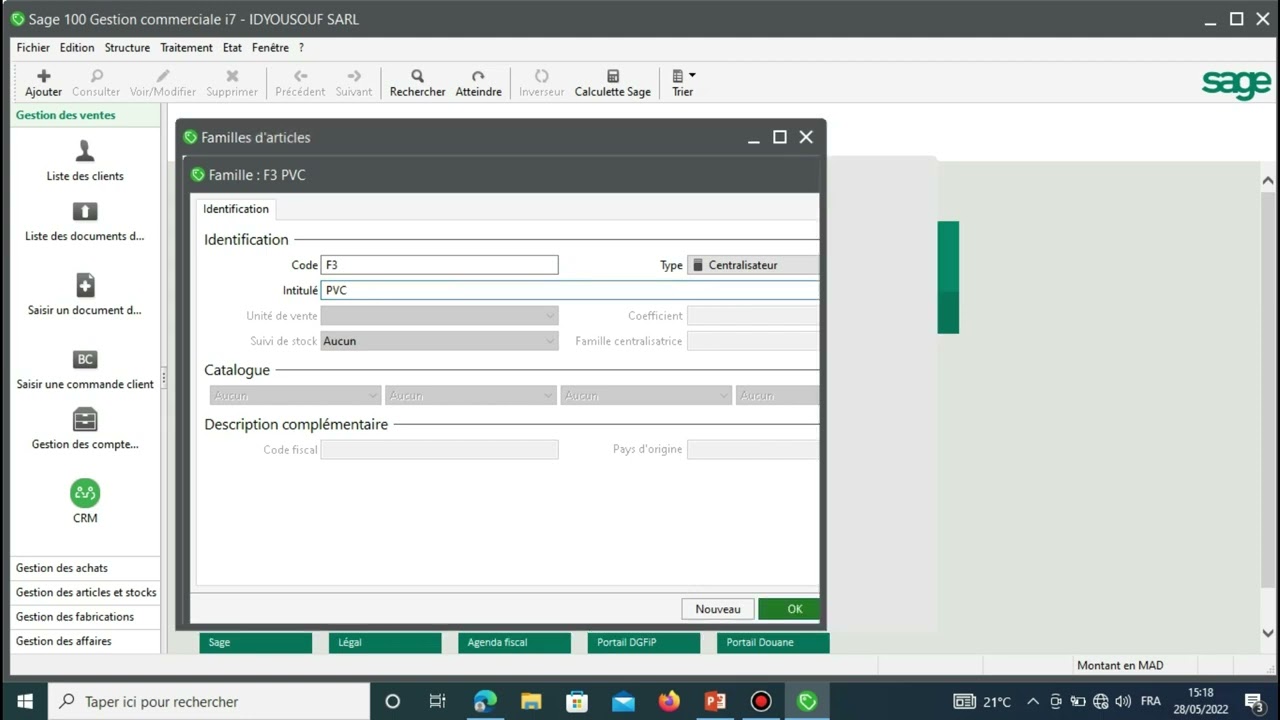The height and width of the screenshot is (720, 1280).
Task: Click the Voir/Modifier pencil icon
Action: pyautogui.click(x=163, y=76)
